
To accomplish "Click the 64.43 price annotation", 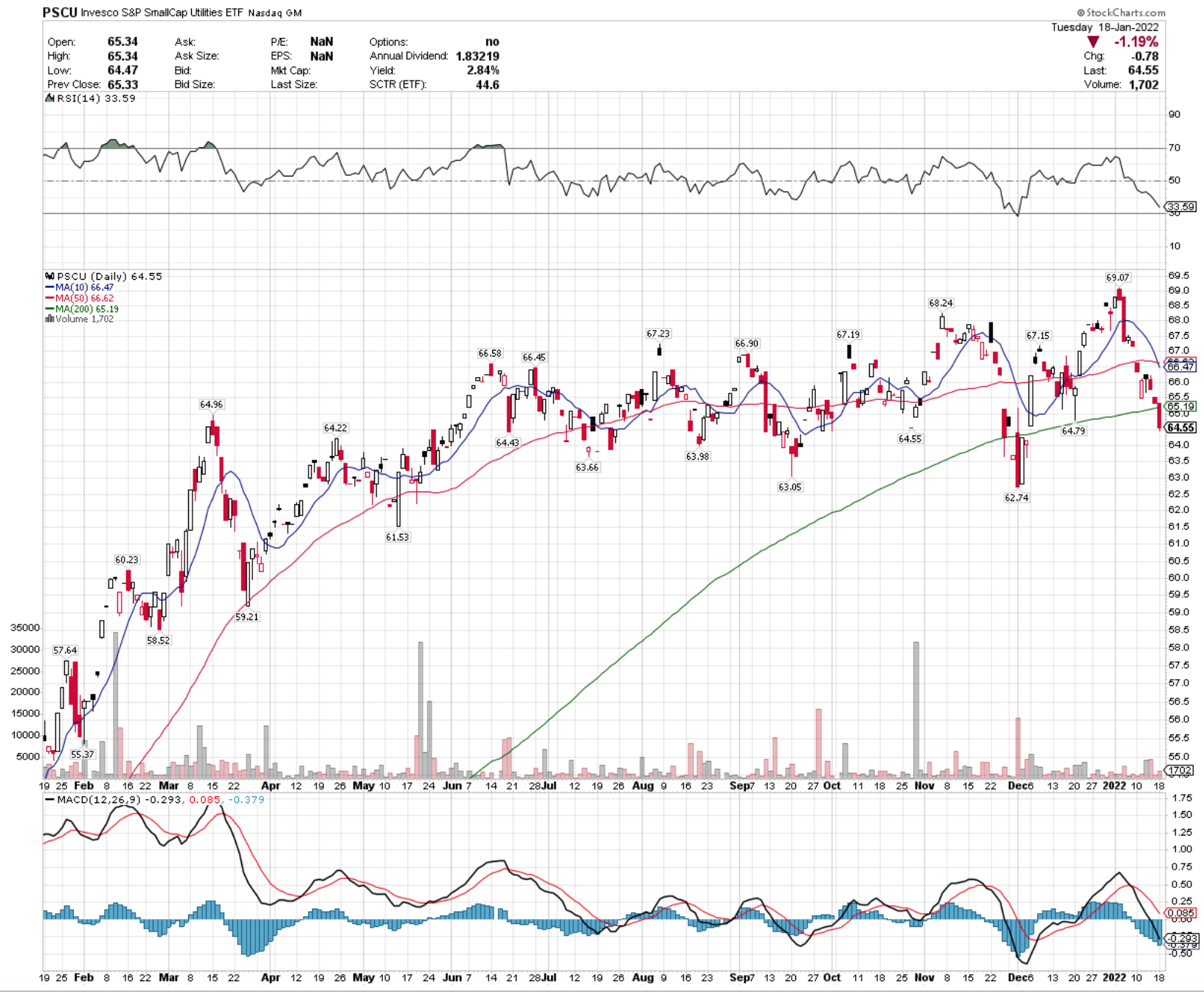I will click(x=508, y=443).
